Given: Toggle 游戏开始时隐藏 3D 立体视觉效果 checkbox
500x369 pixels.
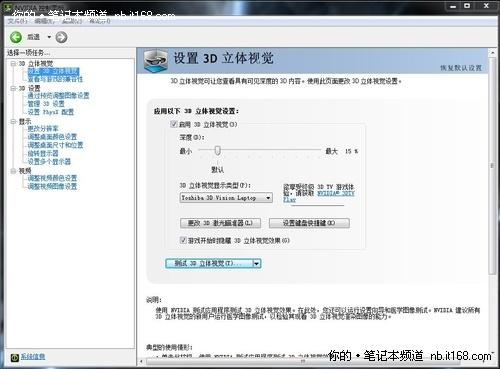Looking at the screenshot, I should (x=183, y=240).
